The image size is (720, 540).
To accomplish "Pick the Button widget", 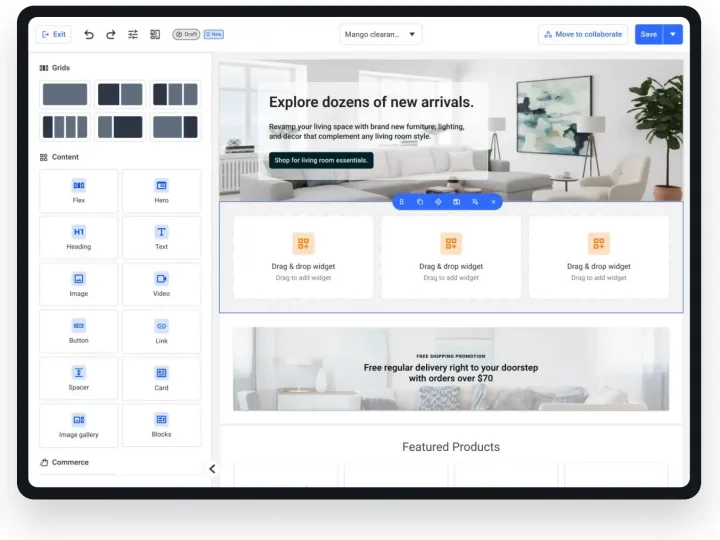I will [79, 332].
